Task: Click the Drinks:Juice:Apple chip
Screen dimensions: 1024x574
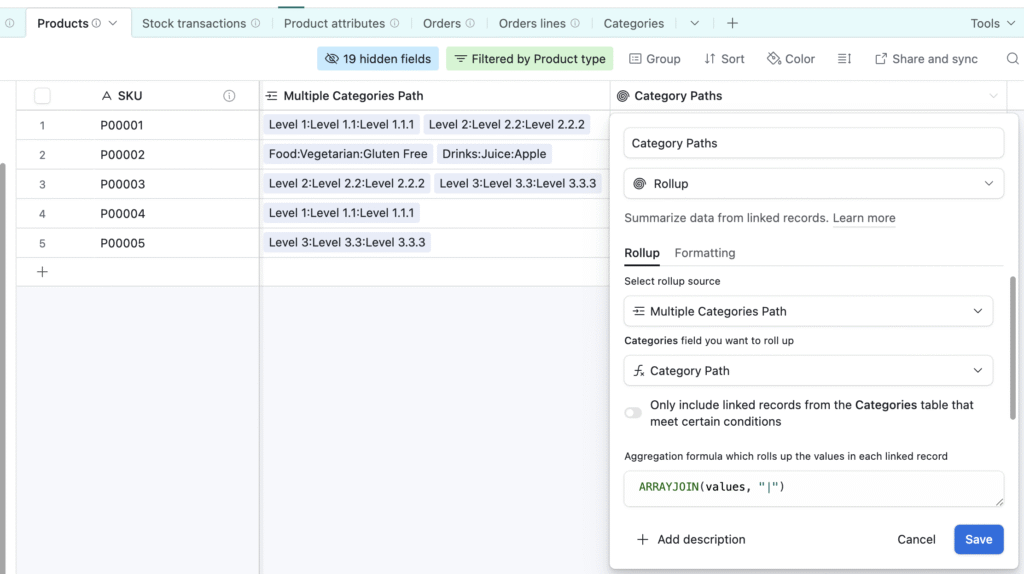Action: coord(494,154)
